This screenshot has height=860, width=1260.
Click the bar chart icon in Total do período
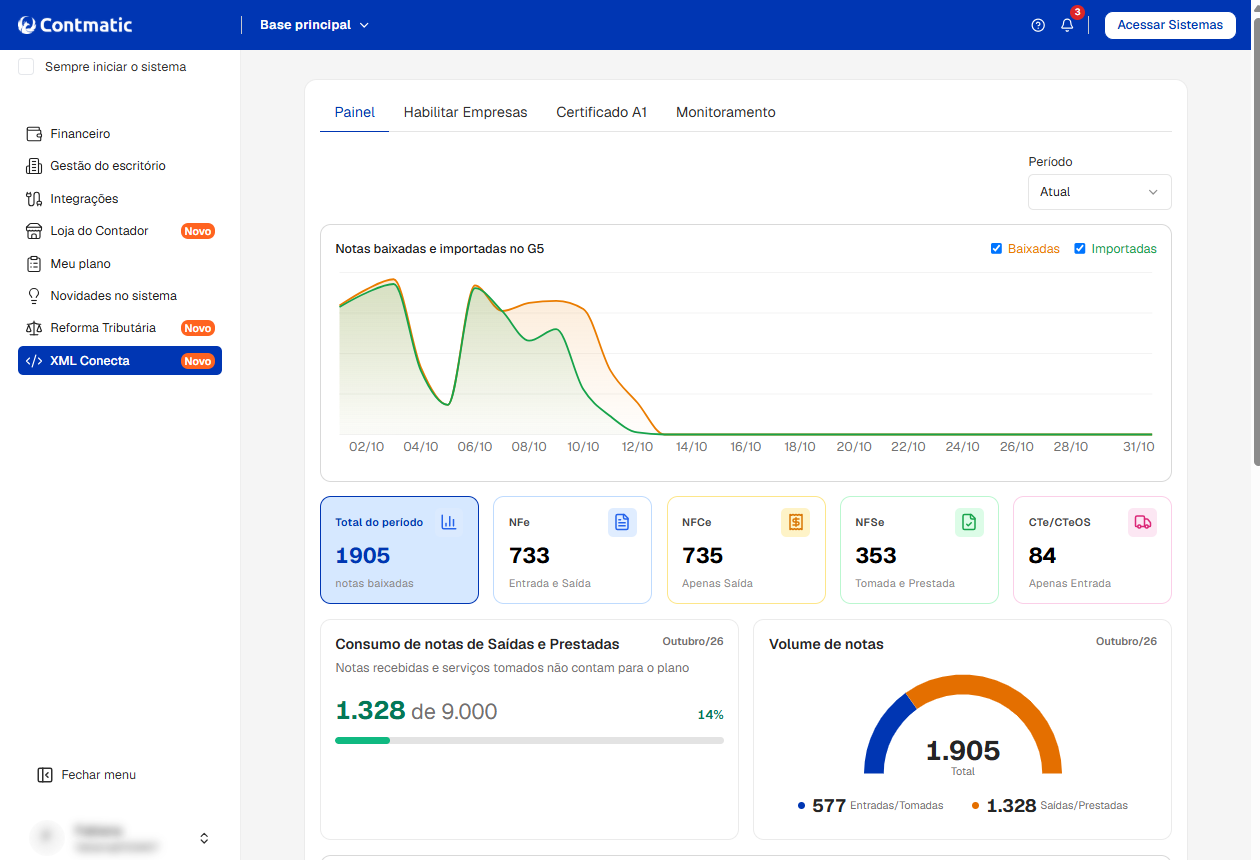[448, 522]
